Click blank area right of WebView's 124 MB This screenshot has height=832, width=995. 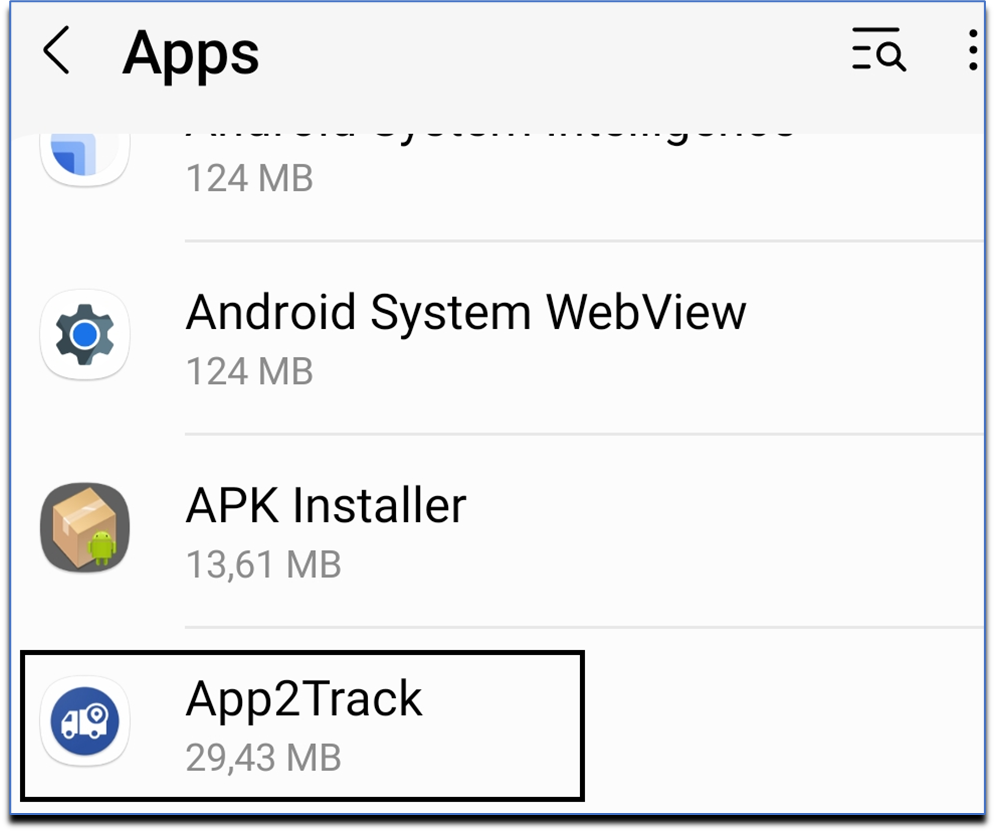pos(647,371)
